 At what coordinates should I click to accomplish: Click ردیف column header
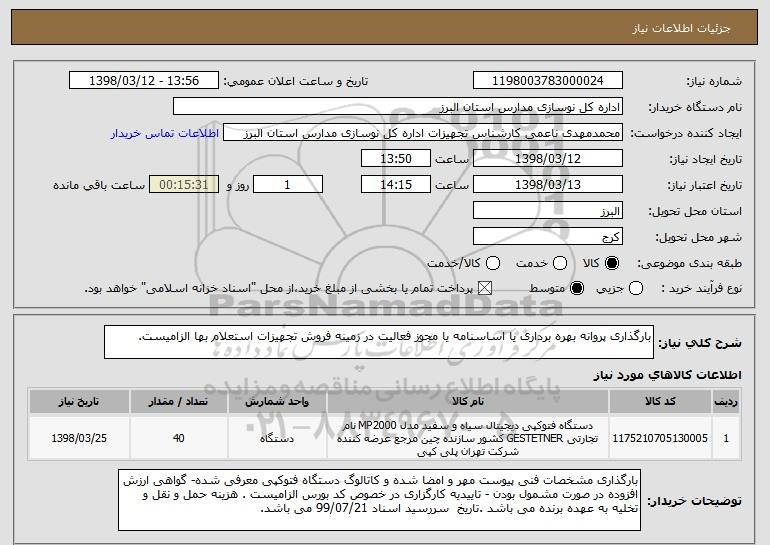(726, 402)
